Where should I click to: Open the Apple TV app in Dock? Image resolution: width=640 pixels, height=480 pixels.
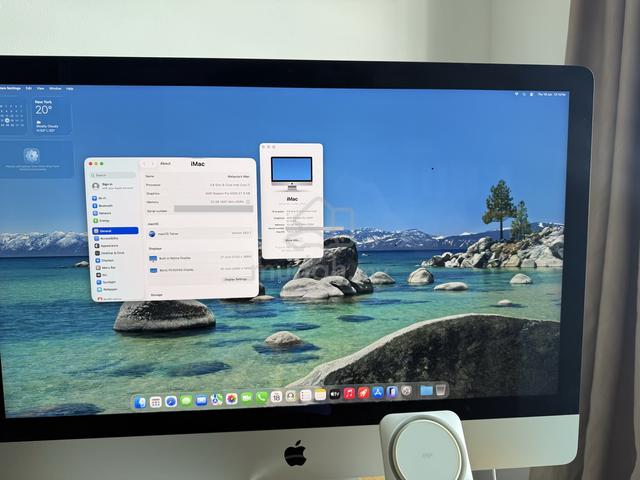pos(335,394)
